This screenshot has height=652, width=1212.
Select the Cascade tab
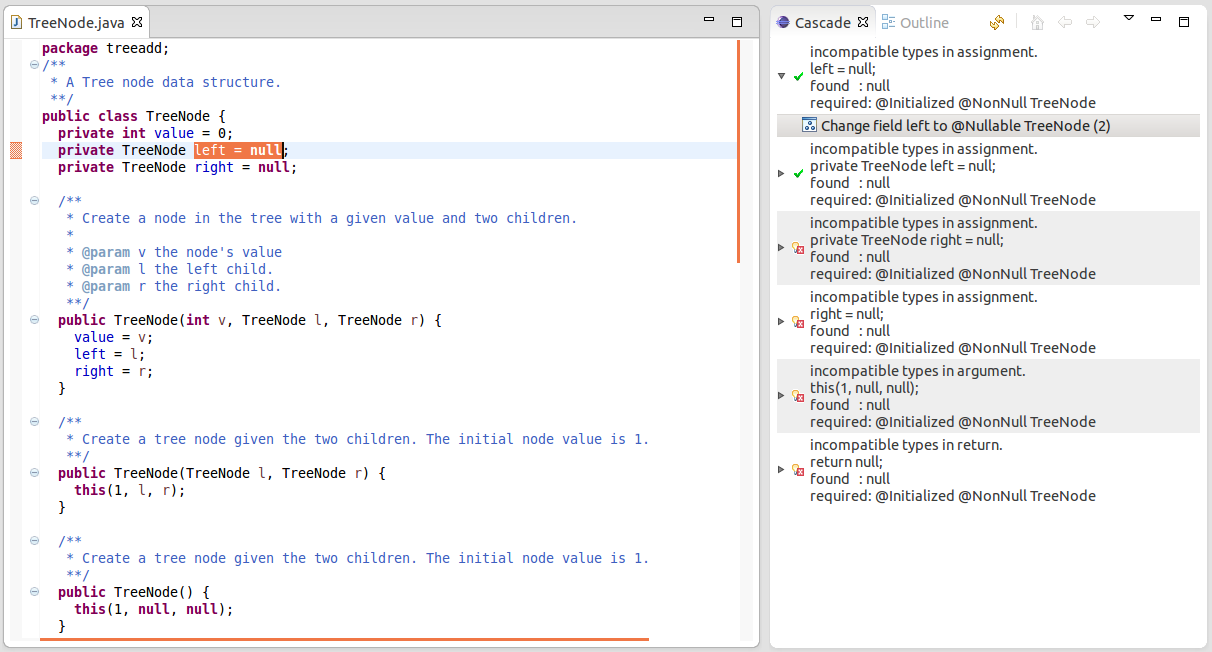(822, 22)
